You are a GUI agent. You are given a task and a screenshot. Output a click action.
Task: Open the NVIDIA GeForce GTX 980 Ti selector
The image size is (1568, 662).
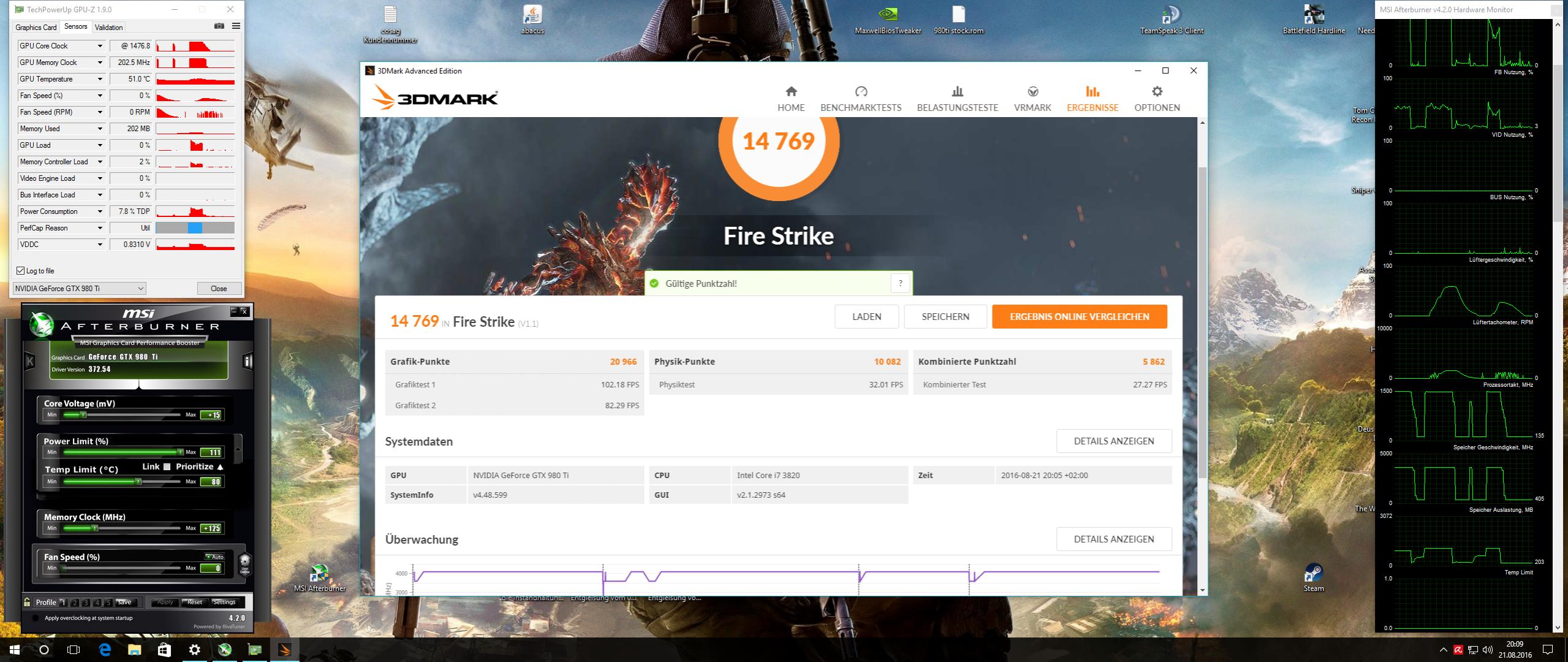[80, 288]
